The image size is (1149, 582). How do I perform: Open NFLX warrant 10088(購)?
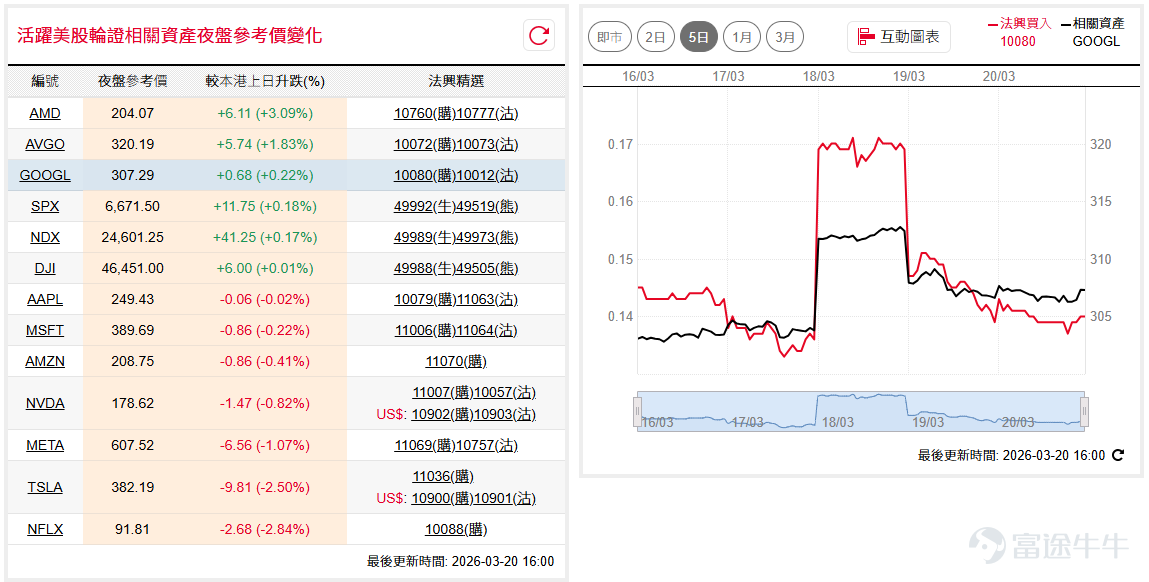456,529
